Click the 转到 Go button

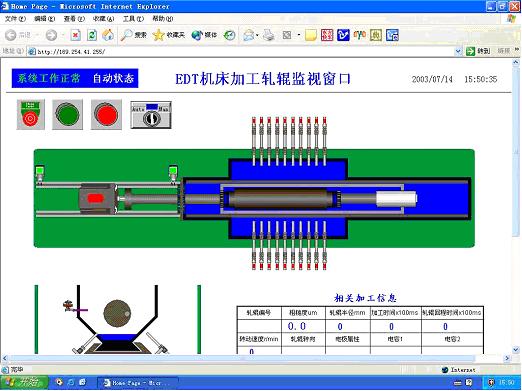(478, 51)
